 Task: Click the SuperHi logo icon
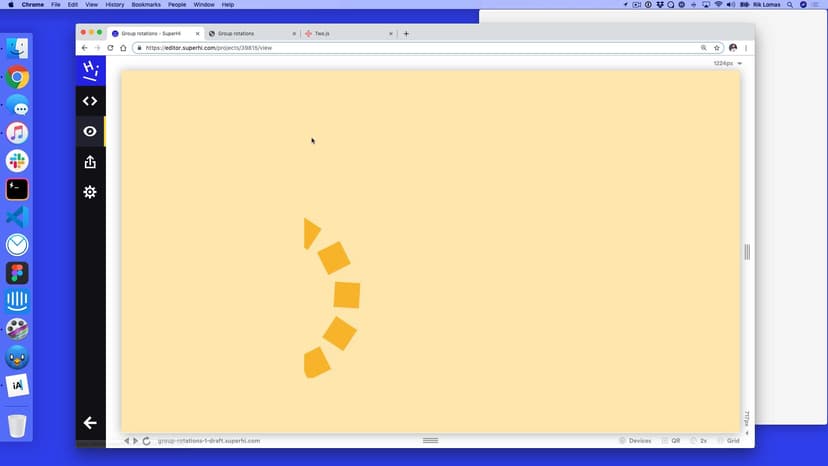pyautogui.click(x=90, y=70)
